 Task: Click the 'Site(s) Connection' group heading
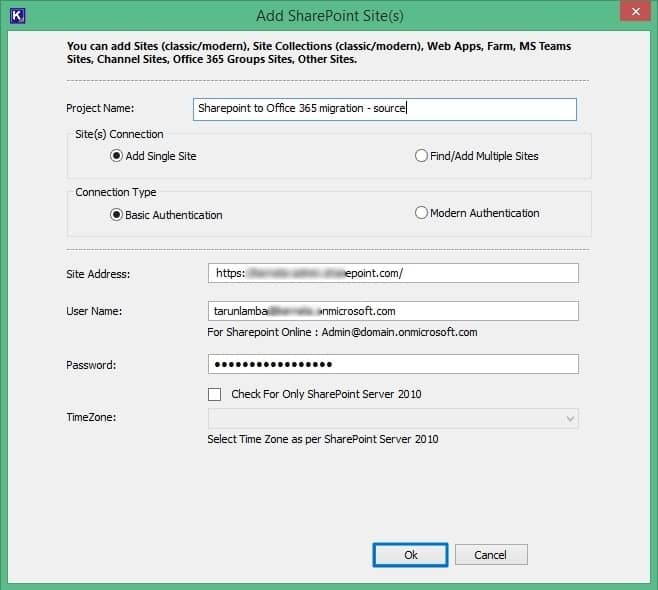point(119,134)
